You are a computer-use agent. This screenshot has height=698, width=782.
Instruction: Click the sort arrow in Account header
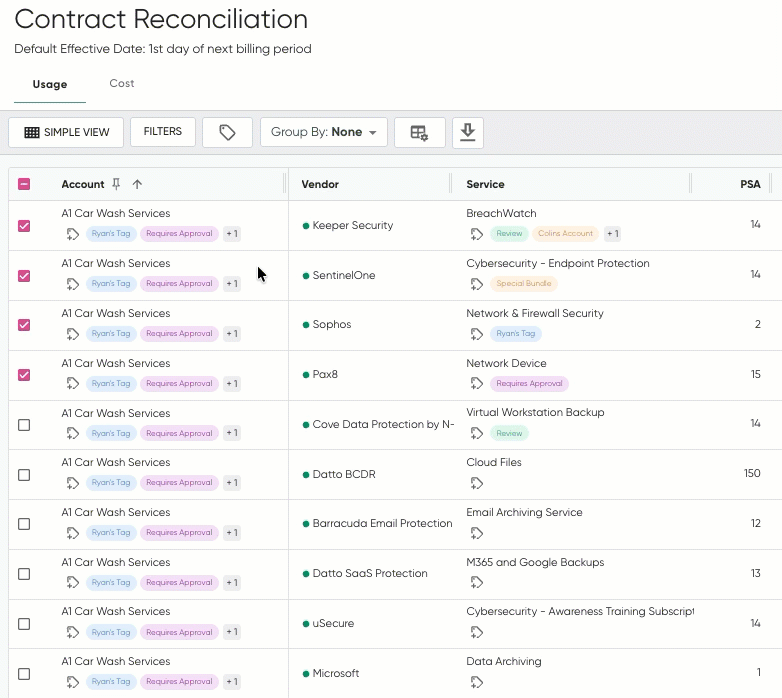coord(137,184)
